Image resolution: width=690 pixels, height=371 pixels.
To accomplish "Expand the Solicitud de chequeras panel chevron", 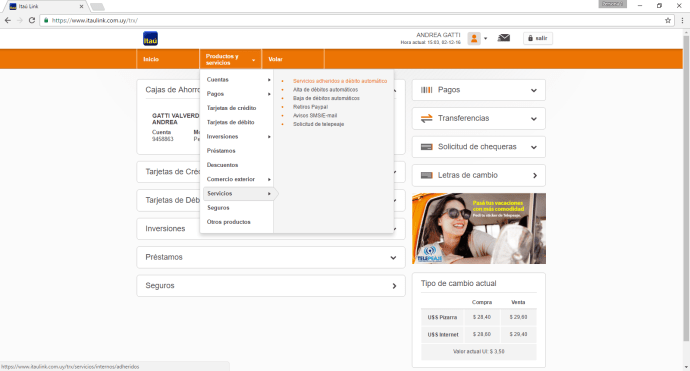I will point(534,147).
